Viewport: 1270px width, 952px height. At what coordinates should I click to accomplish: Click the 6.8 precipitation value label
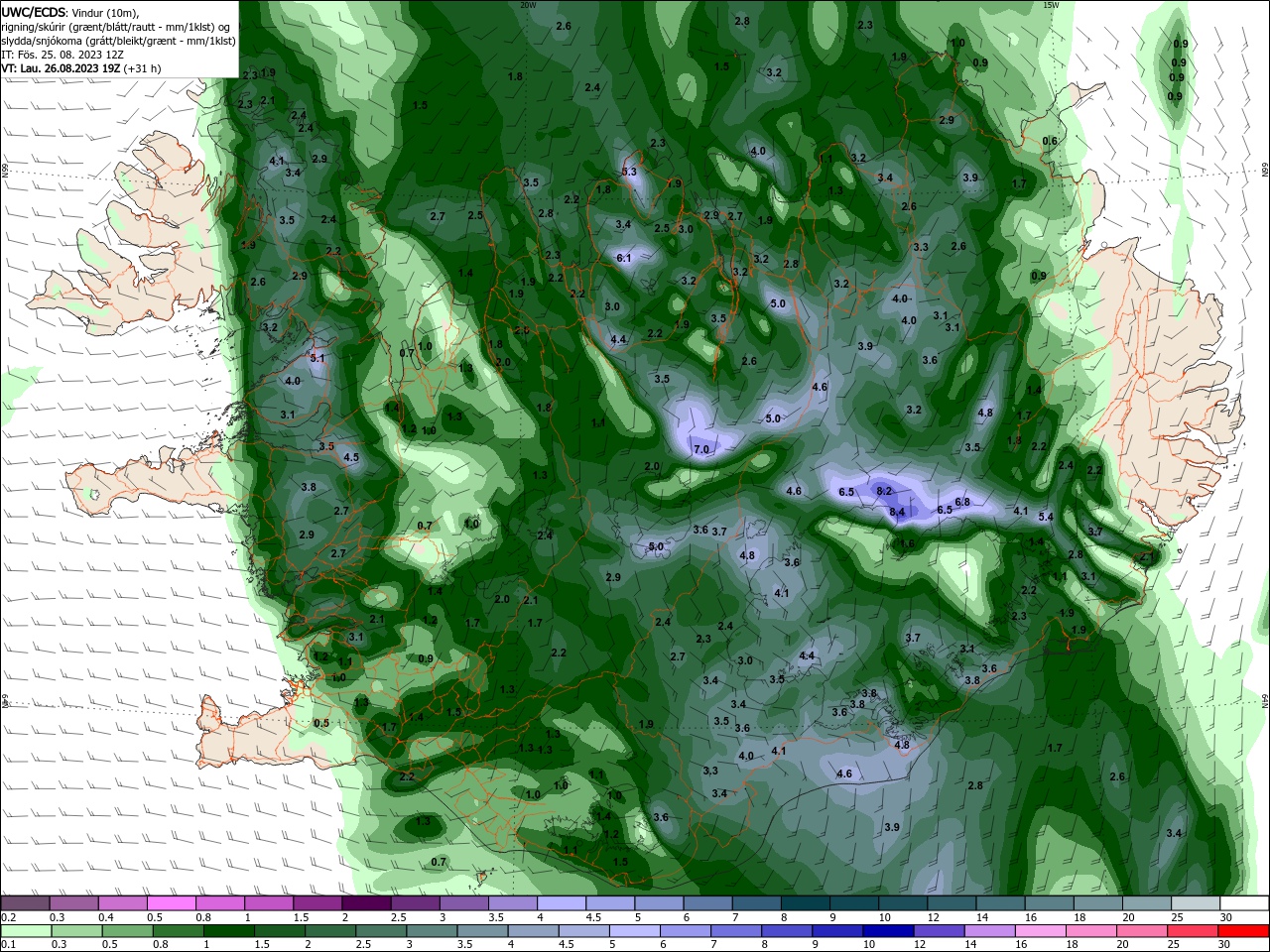coord(961,502)
